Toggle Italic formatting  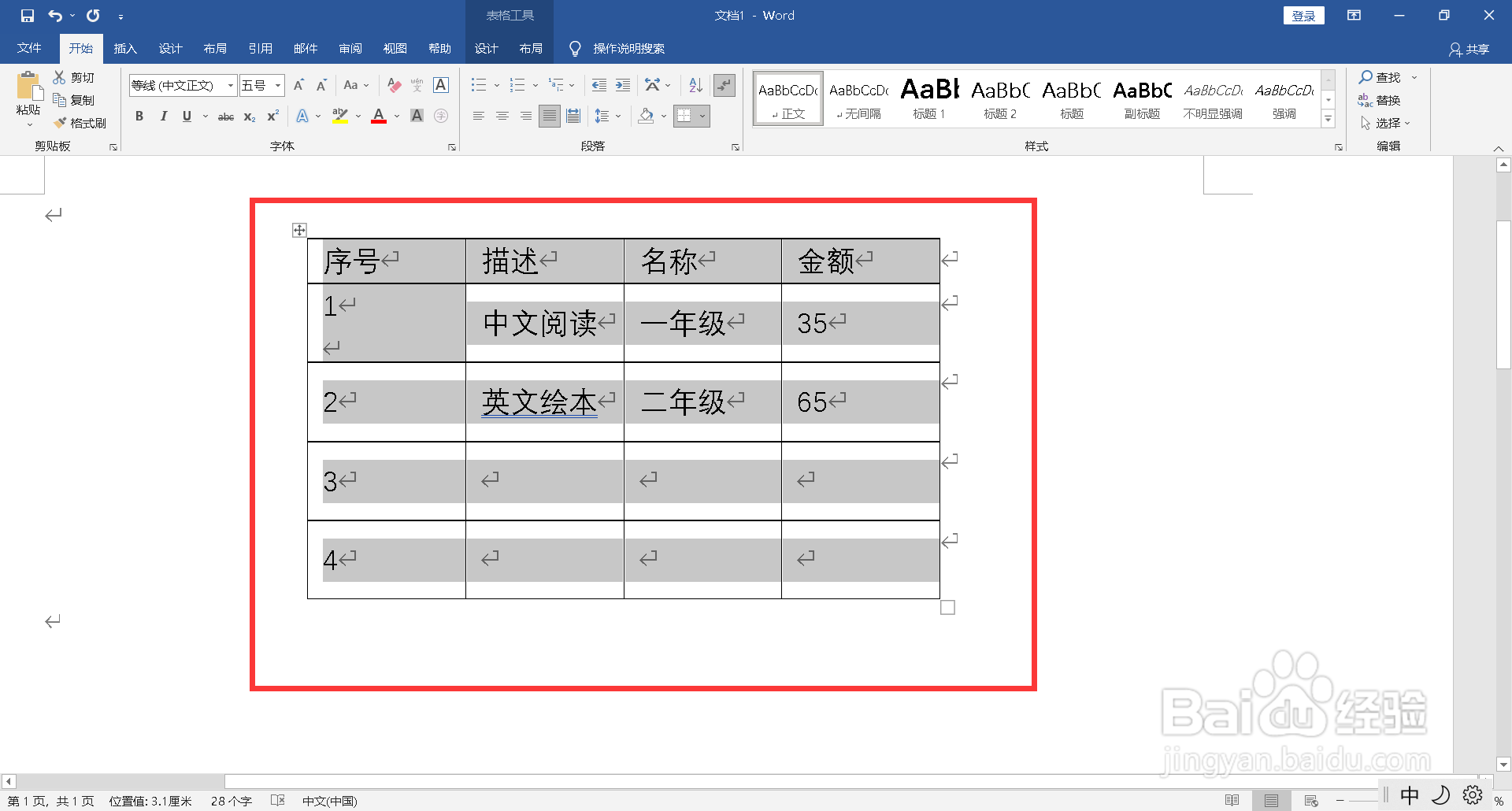pos(163,116)
